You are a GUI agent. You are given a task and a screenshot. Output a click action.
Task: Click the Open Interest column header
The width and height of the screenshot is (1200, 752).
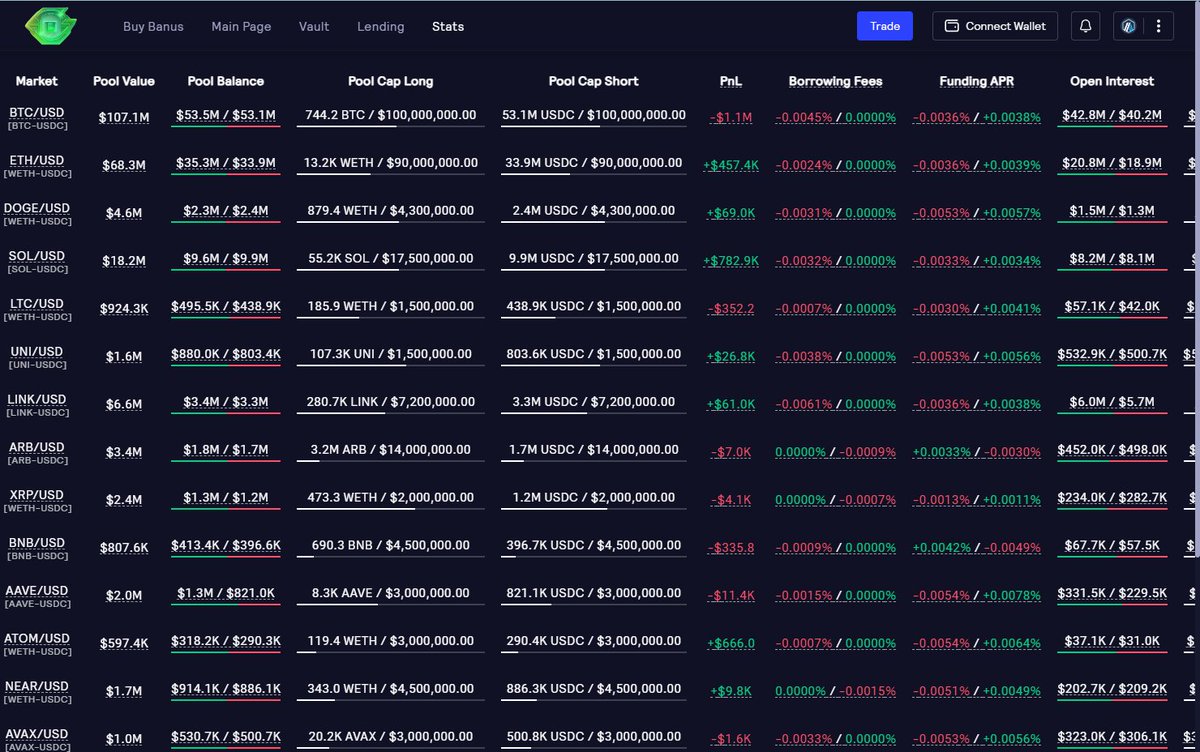[x=1112, y=81]
